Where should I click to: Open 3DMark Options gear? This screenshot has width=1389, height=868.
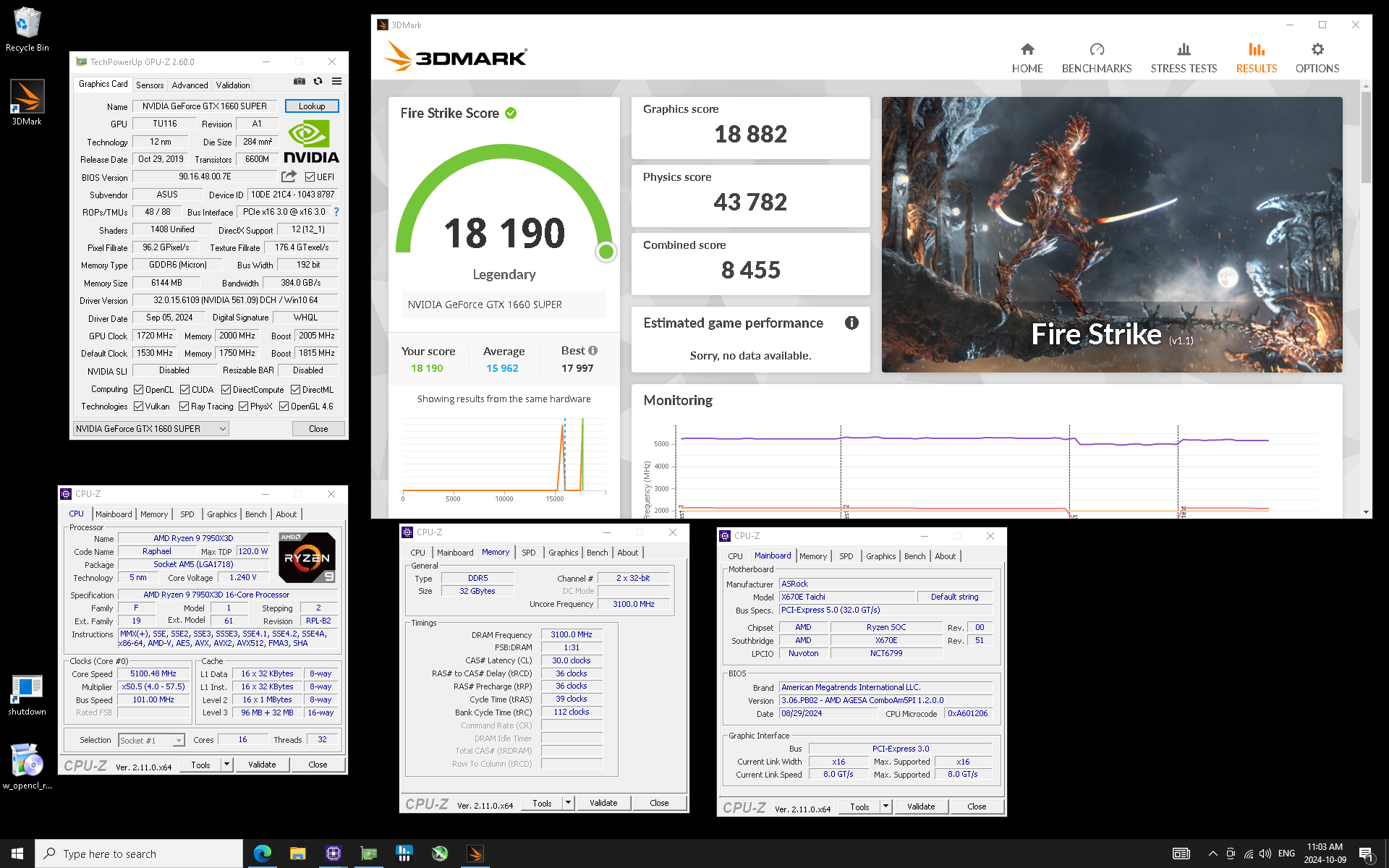(x=1317, y=58)
